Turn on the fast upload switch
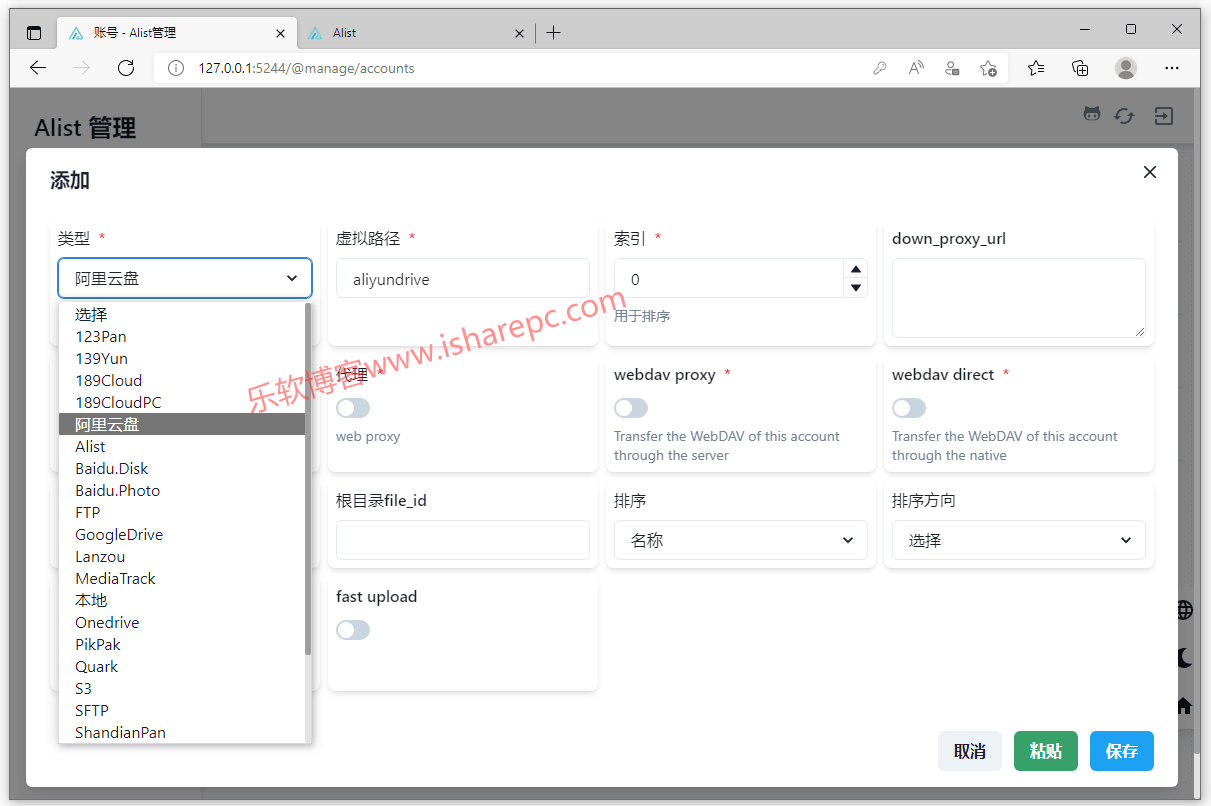Screen dimensions: 1211x806 click(353, 630)
